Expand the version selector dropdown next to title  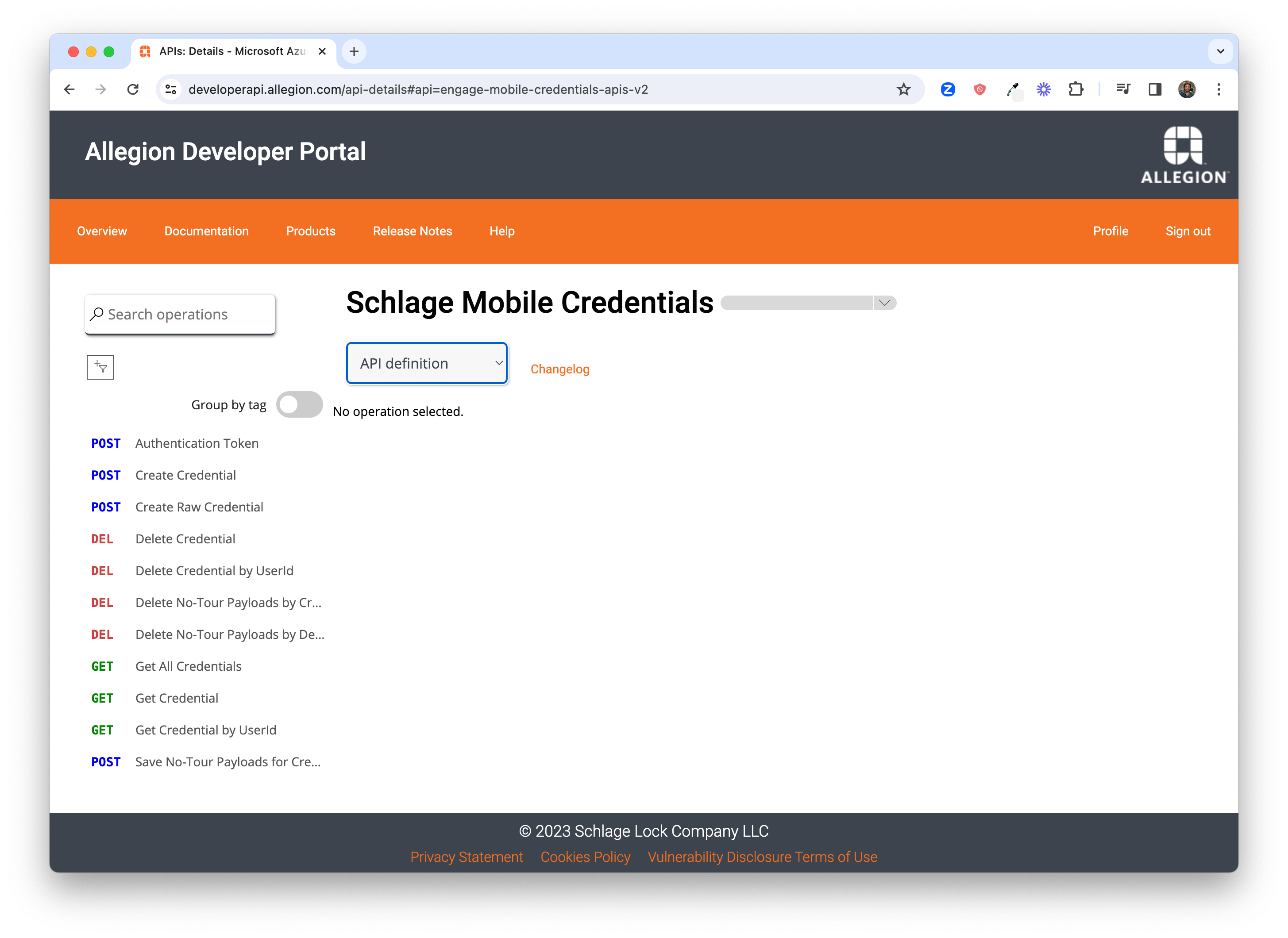click(884, 303)
